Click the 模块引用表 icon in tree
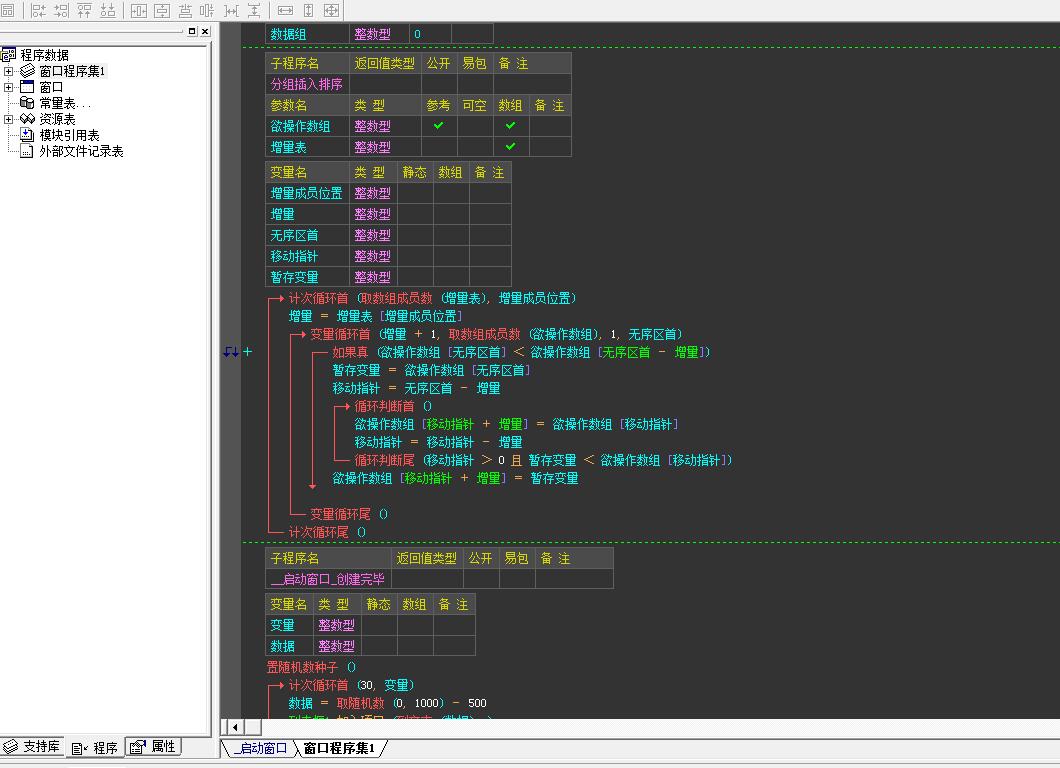Screen dimensions: 1060x768 coord(27,135)
